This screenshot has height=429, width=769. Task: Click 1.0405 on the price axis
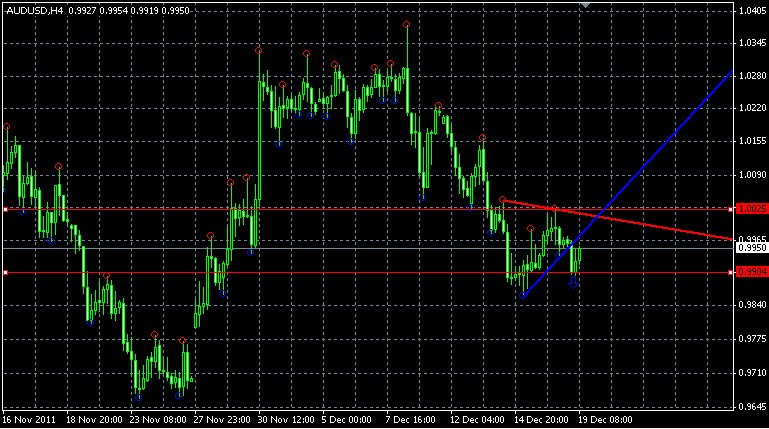[x=752, y=11]
